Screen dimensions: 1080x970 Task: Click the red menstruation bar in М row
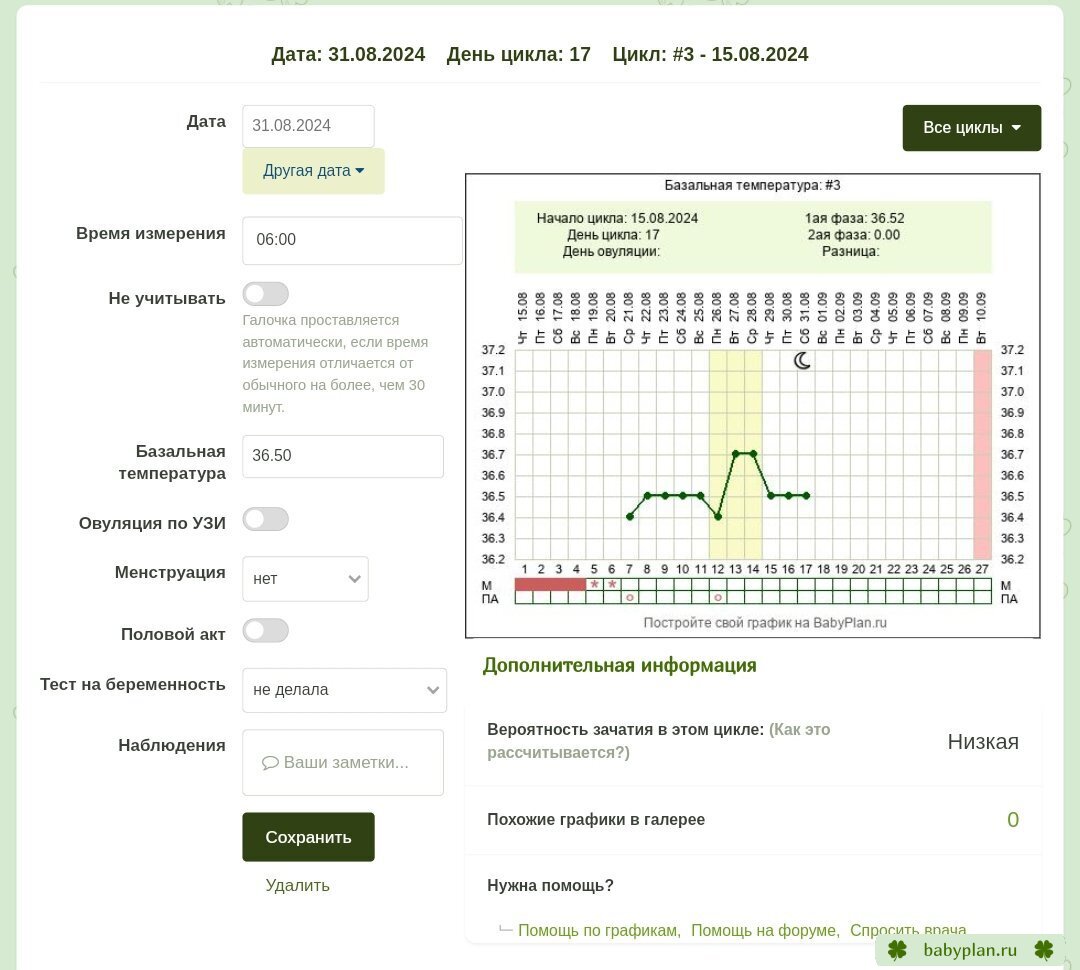click(550, 584)
